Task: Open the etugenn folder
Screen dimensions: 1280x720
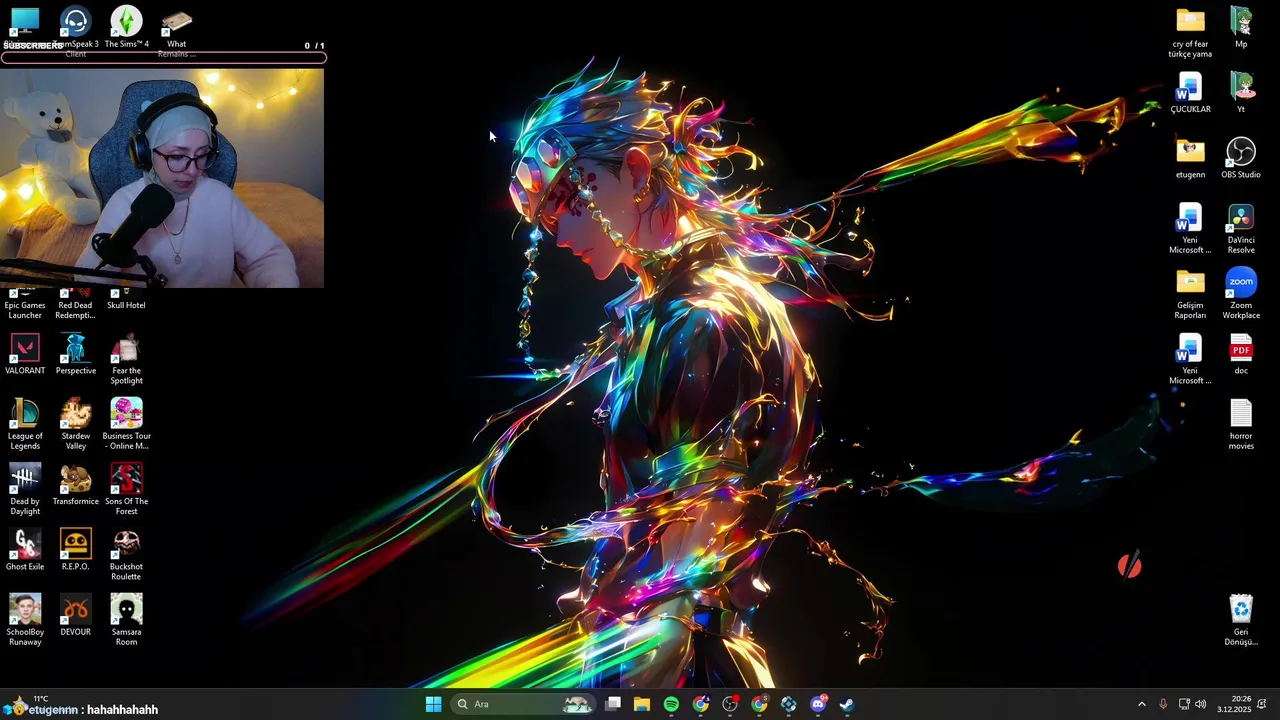Action: tap(1190, 152)
